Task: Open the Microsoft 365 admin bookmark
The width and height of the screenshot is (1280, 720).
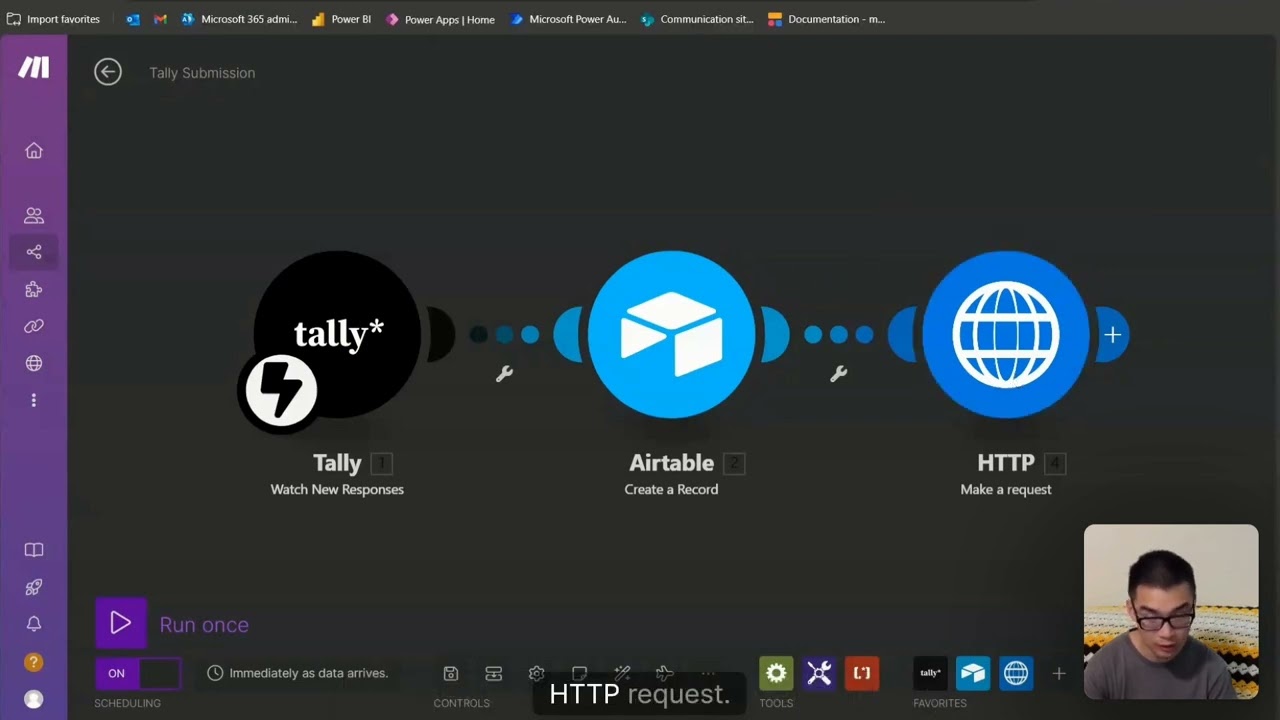Action: (x=240, y=19)
